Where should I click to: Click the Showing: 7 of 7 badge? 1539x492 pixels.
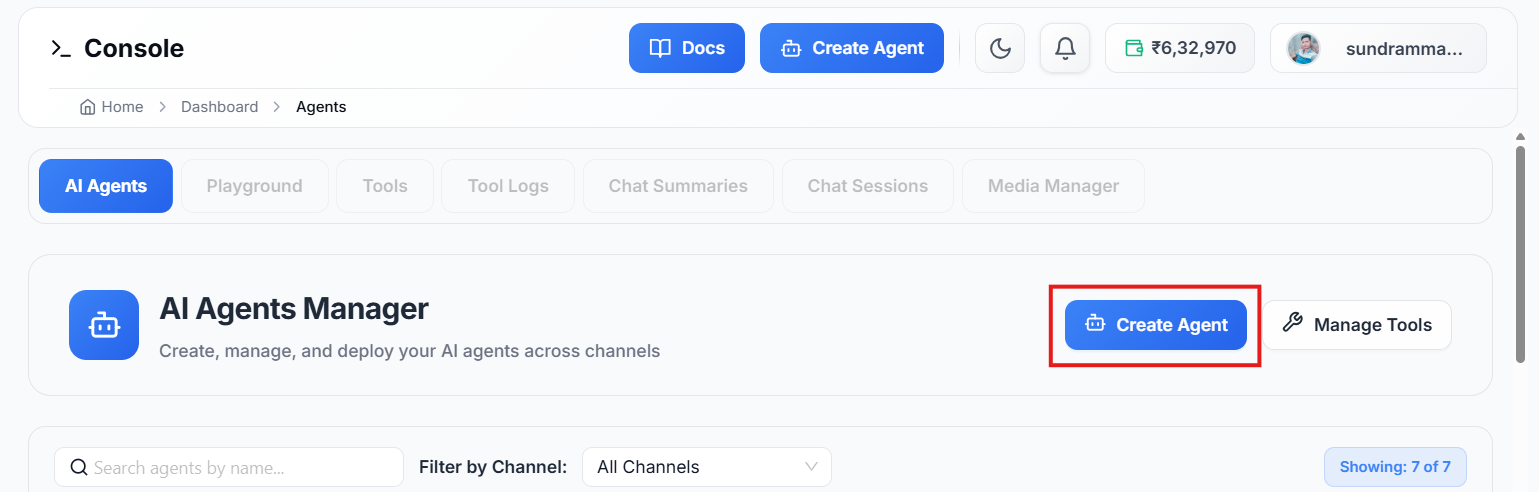pos(1395,467)
